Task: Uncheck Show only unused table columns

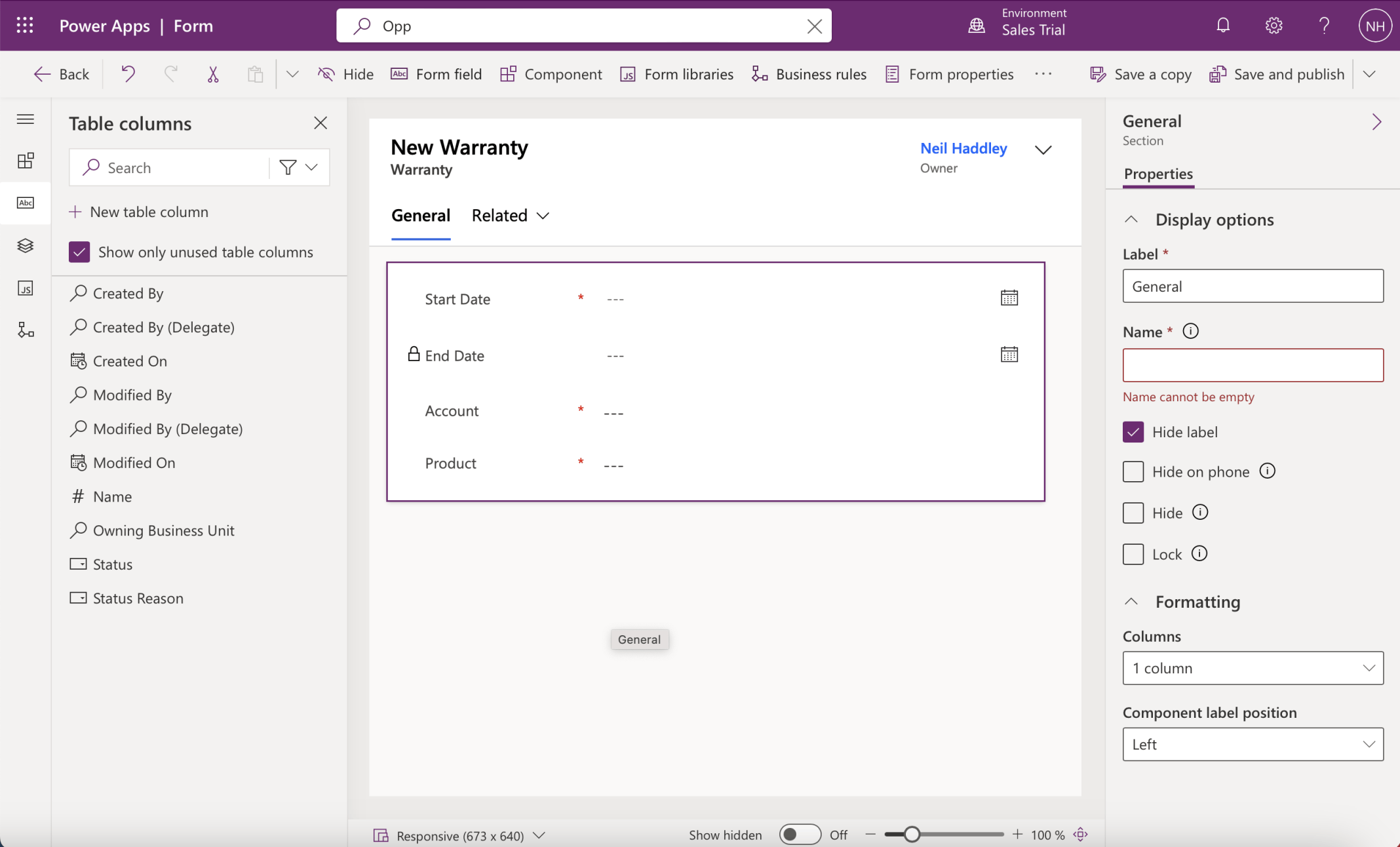Action: (79, 252)
